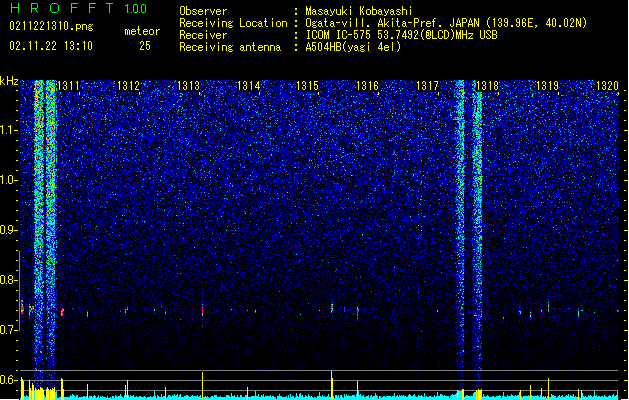629x400 pixels.
Task: Click the 1.1 kHz axis label
Action: (8, 130)
